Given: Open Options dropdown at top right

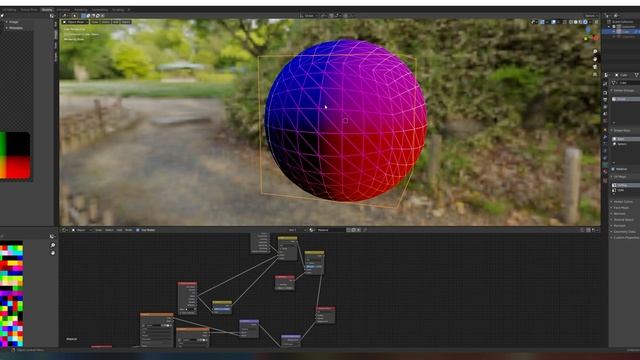Looking at the screenshot, I should point(591,16).
